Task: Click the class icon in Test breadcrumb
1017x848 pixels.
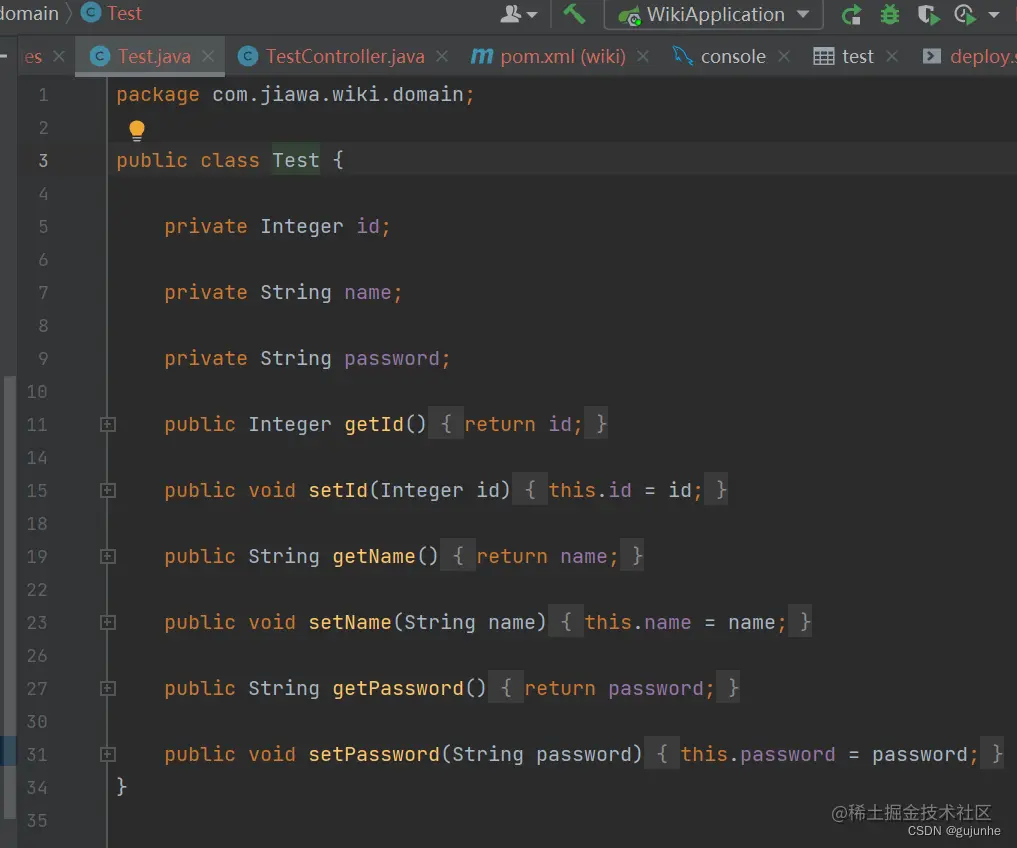Action: tap(91, 12)
